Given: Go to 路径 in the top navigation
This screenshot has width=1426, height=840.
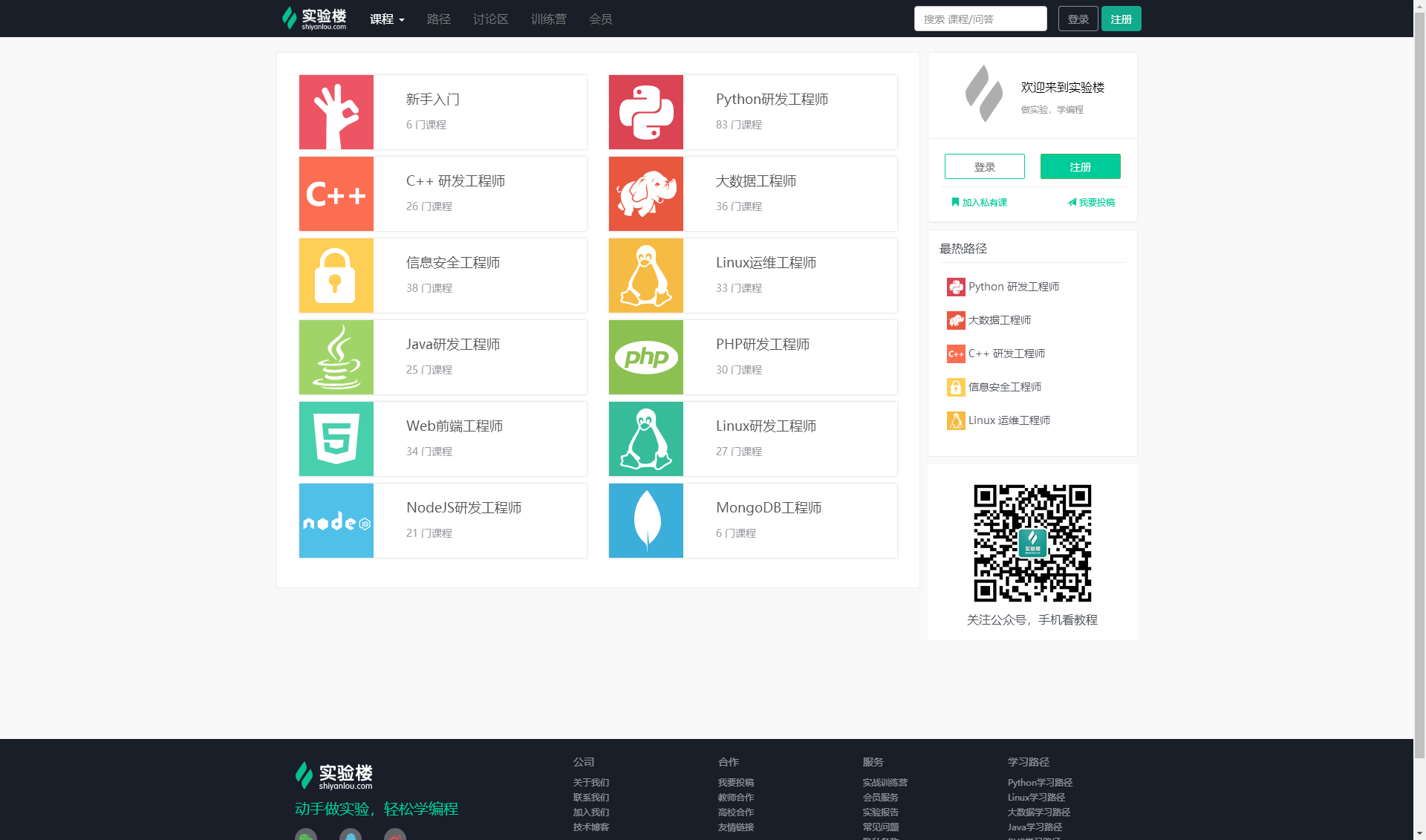Looking at the screenshot, I should pos(438,19).
